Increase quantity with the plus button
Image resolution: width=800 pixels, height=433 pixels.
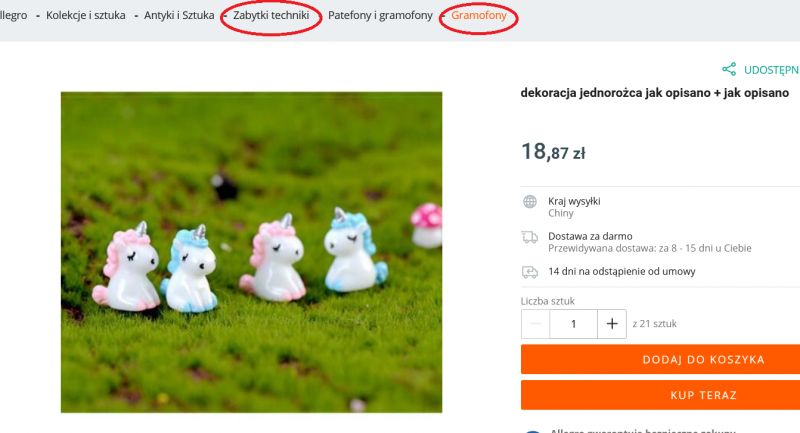click(x=612, y=323)
